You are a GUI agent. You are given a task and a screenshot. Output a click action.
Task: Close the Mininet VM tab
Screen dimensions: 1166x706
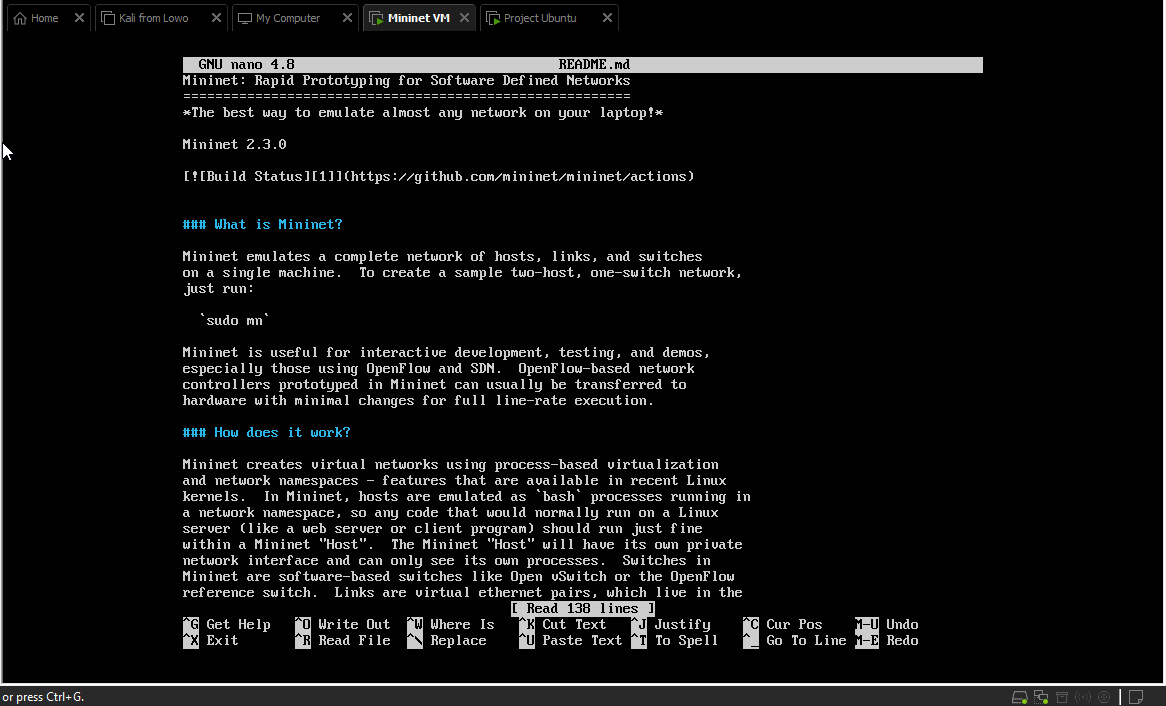(x=464, y=18)
